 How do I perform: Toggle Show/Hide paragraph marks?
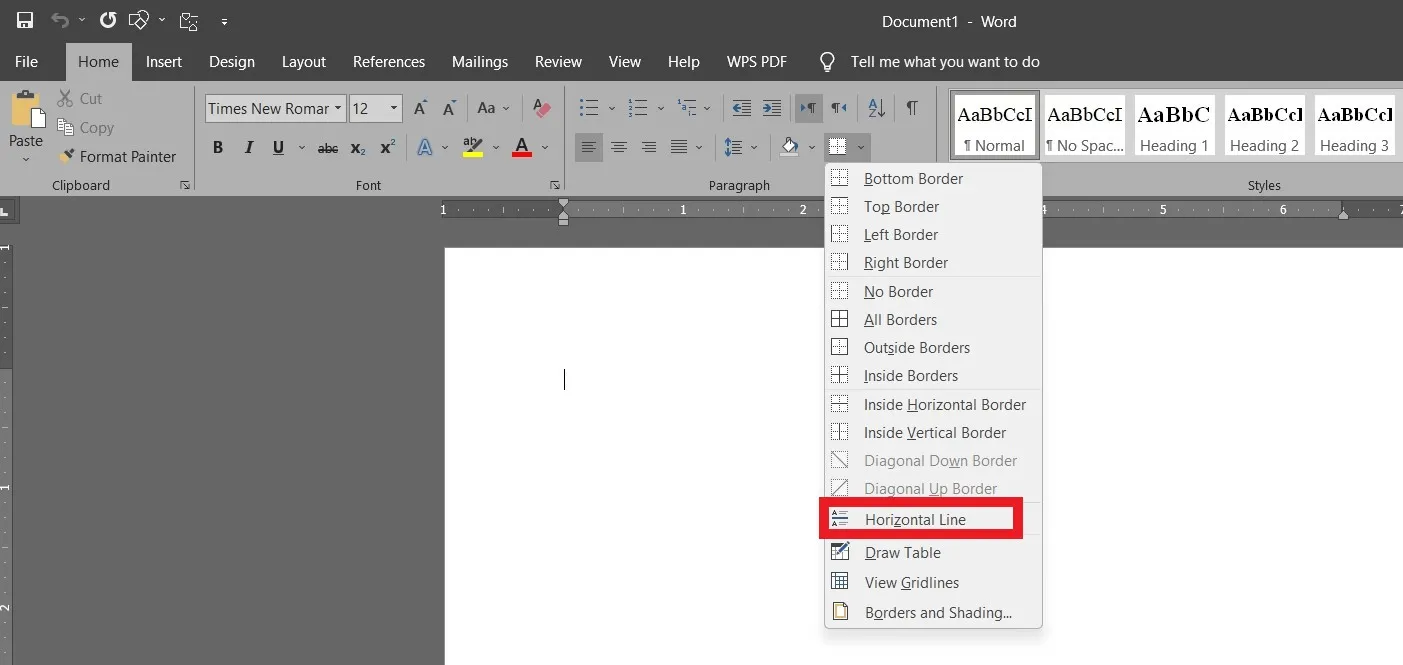click(x=912, y=108)
